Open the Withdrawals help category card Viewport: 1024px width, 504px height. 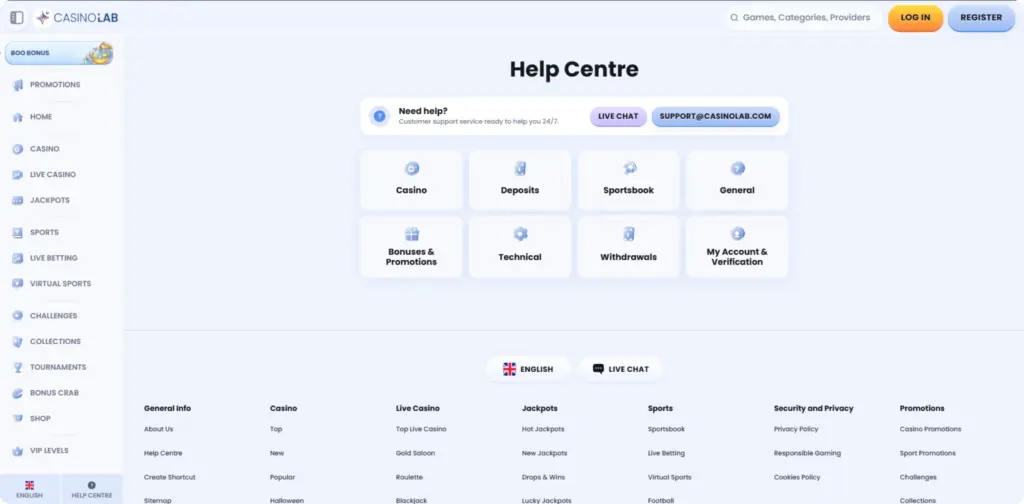[x=628, y=247]
